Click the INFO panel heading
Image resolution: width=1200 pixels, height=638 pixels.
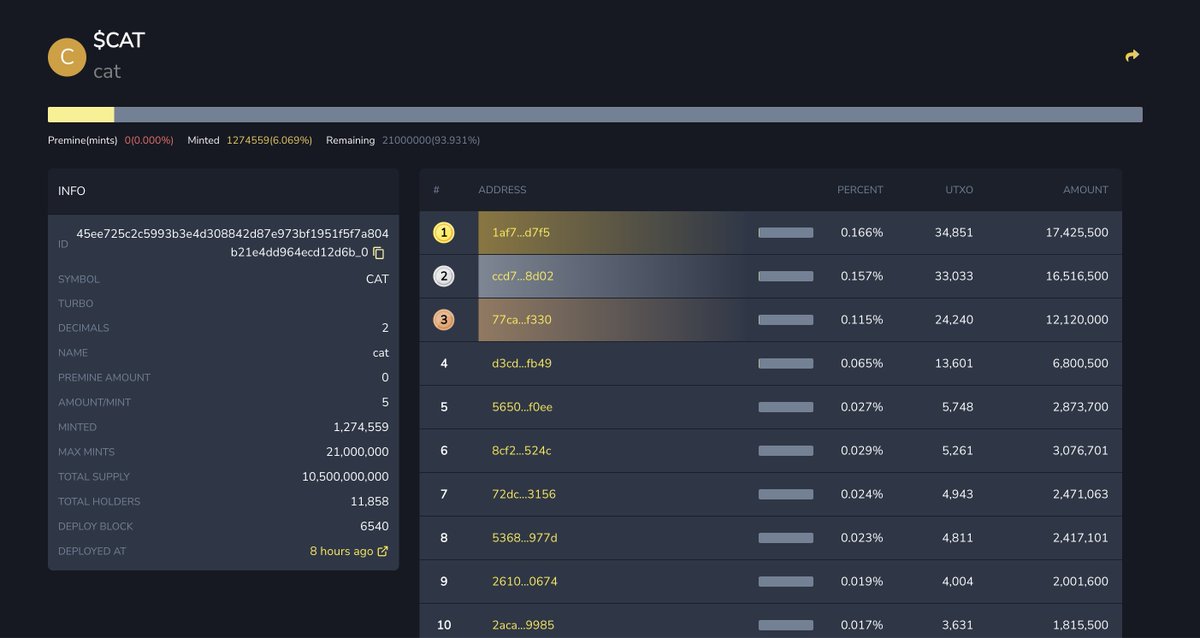point(72,191)
